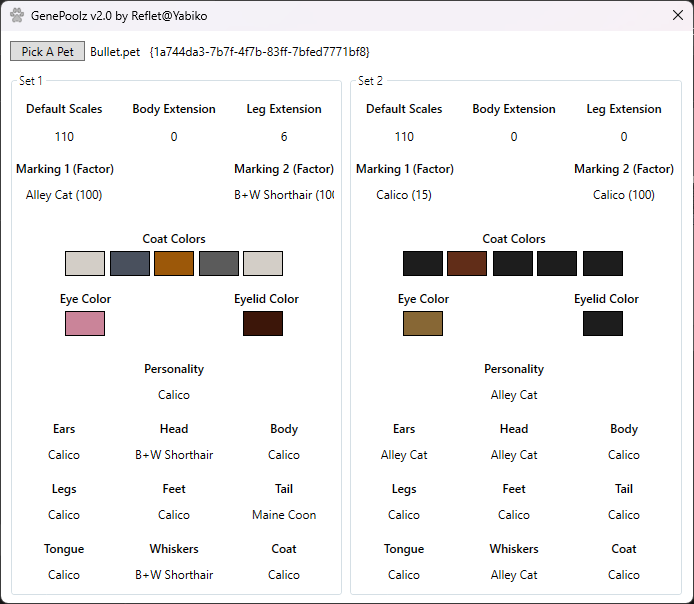
Task: Click Set 2 Tail value Calico
Action: pyautogui.click(x=624, y=515)
